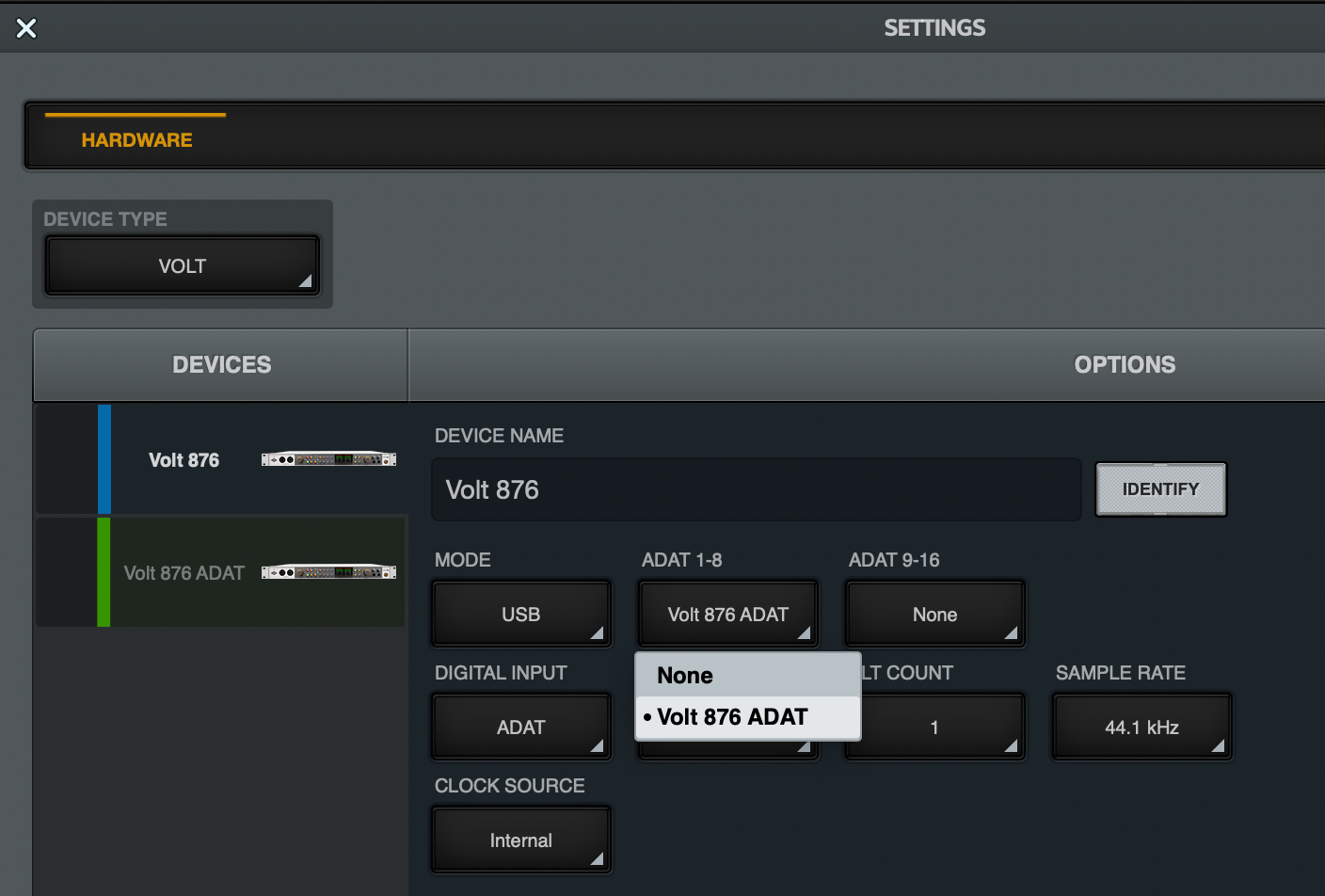Expand the ADAT 9-16 None dropdown
The width and height of the screenshot is (1325, 896).
click(934, 615)
